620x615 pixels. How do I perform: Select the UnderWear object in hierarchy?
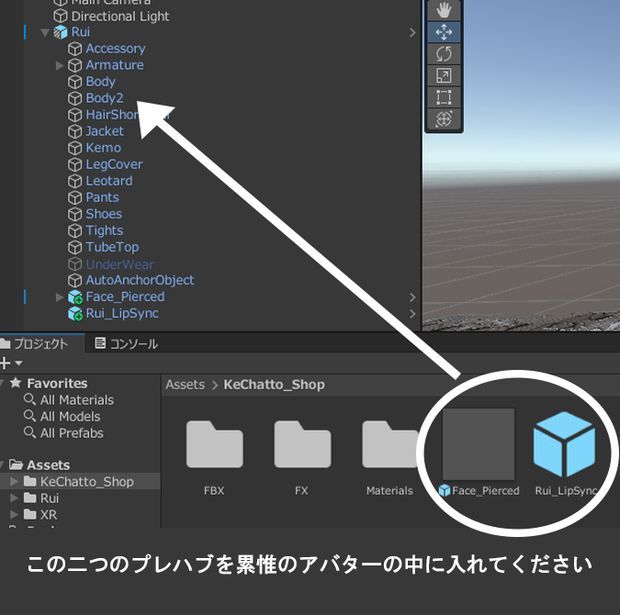(x=120, y=264)
